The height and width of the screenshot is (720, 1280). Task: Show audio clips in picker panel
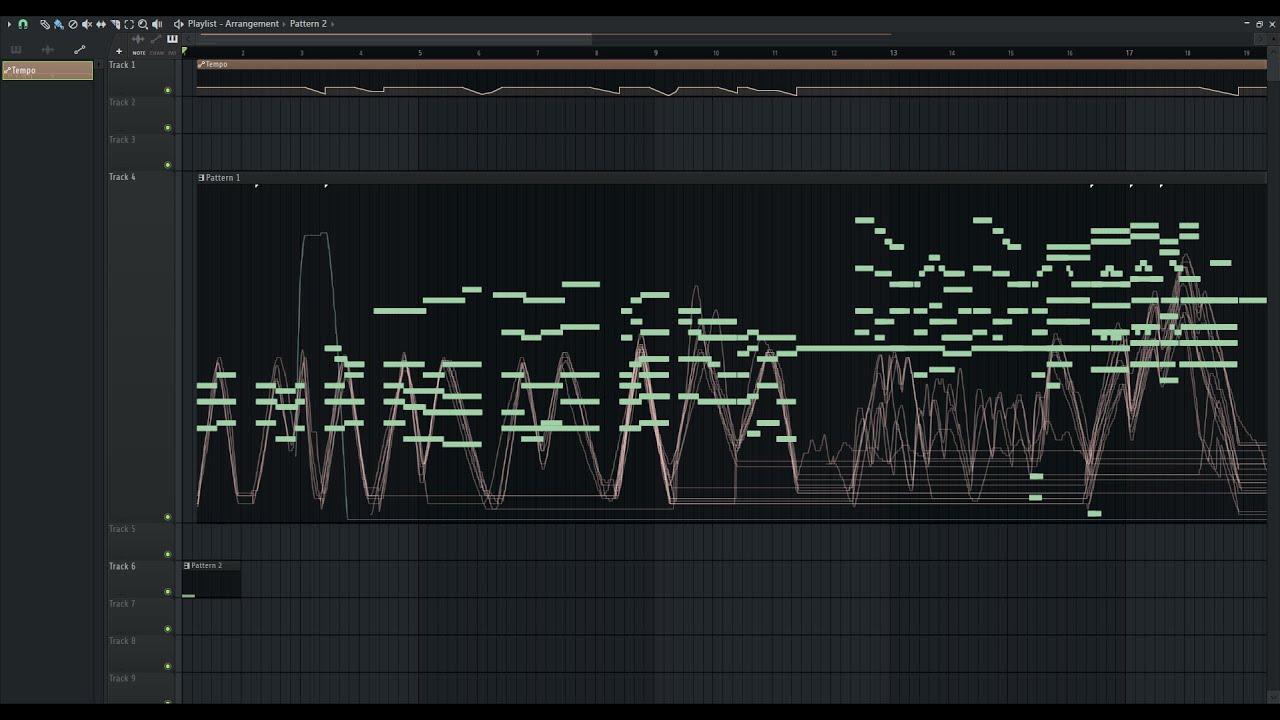tap(48, 50)
